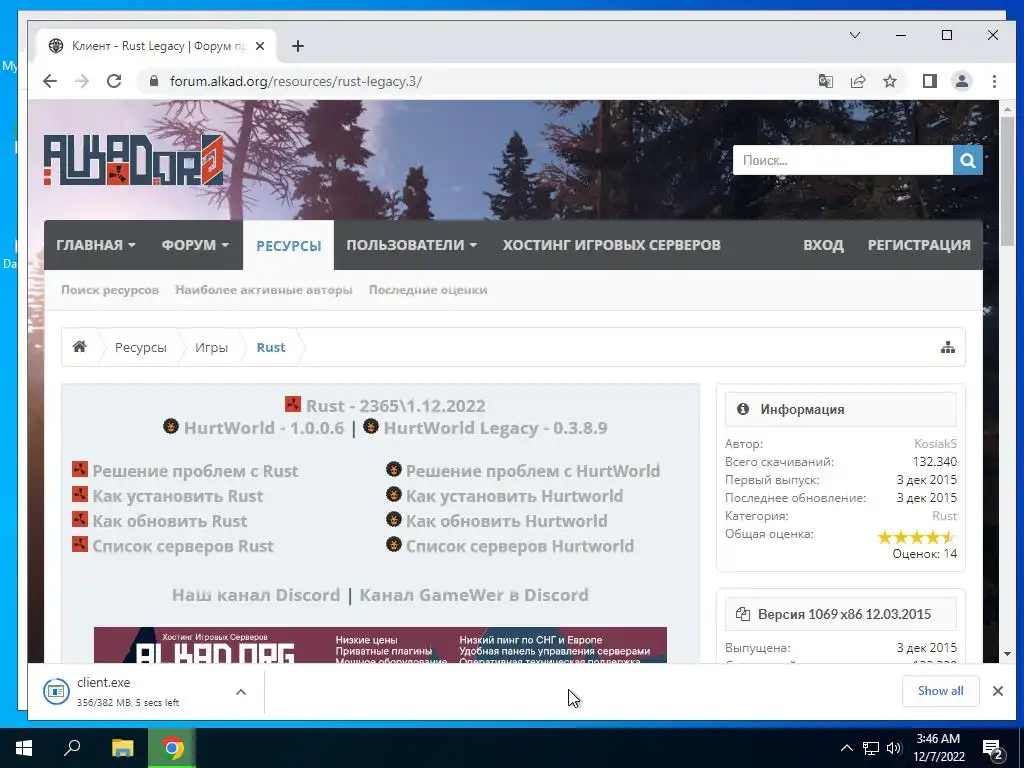Bookmark this page with the star
Screen dimensions: 1024x768
coord(890,82)
